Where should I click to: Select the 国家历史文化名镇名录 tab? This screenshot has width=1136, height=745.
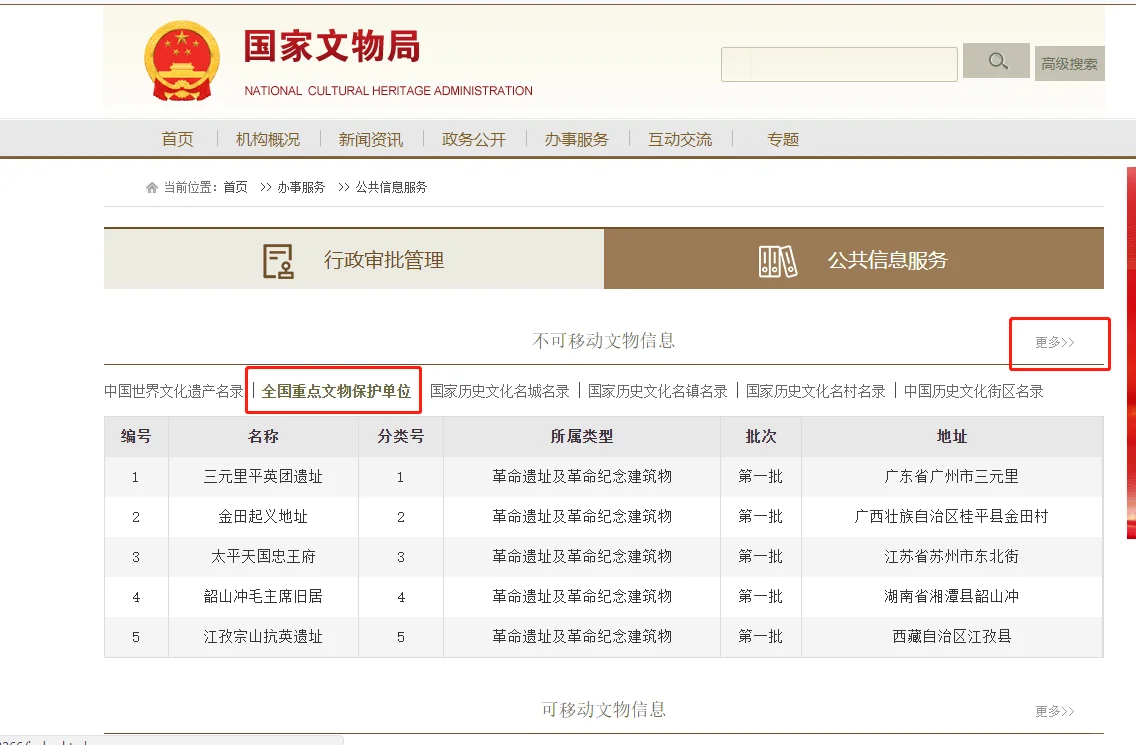pyautogui.click(x=658, y=391)
